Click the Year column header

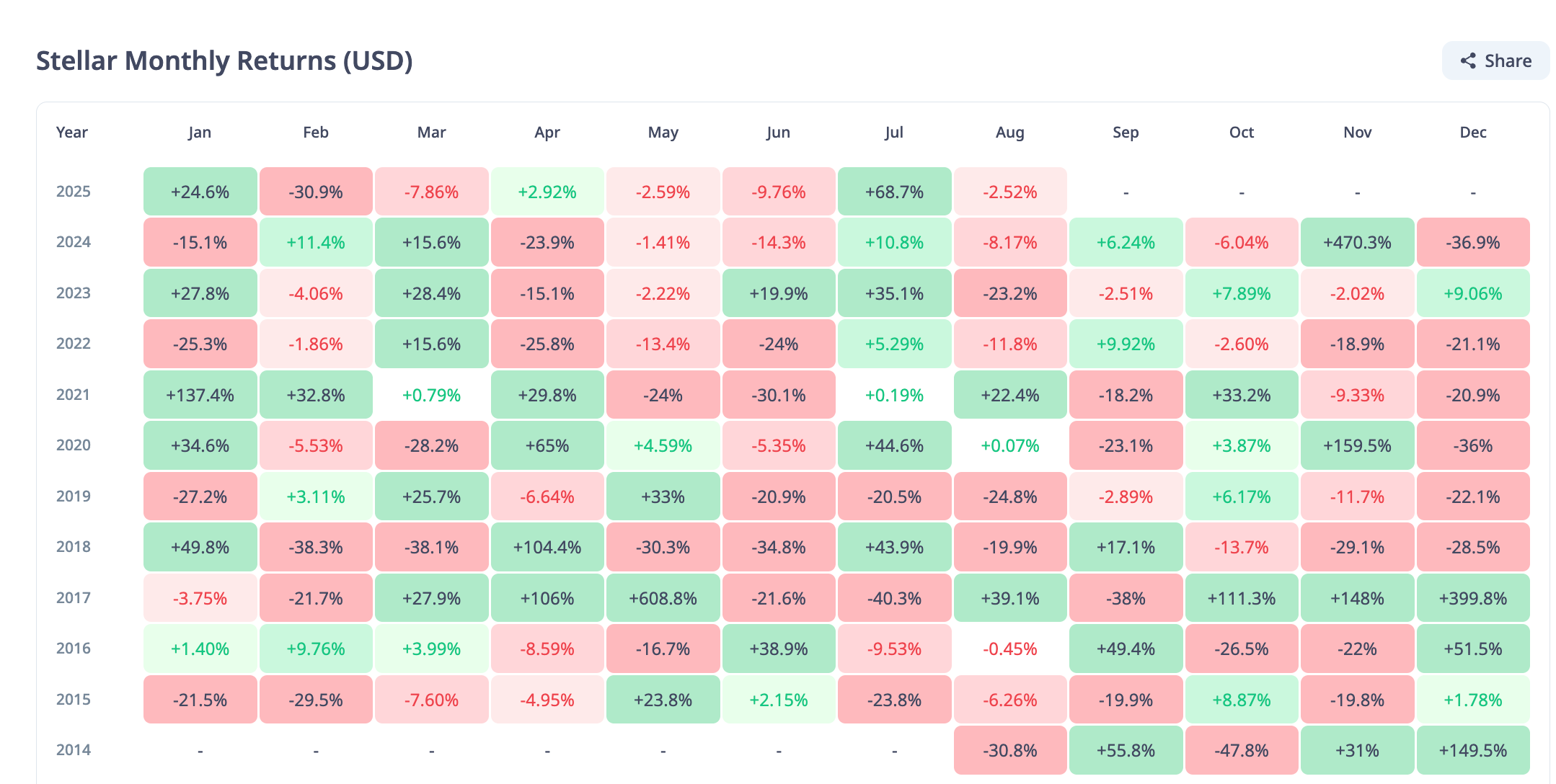tap(72, 133)
